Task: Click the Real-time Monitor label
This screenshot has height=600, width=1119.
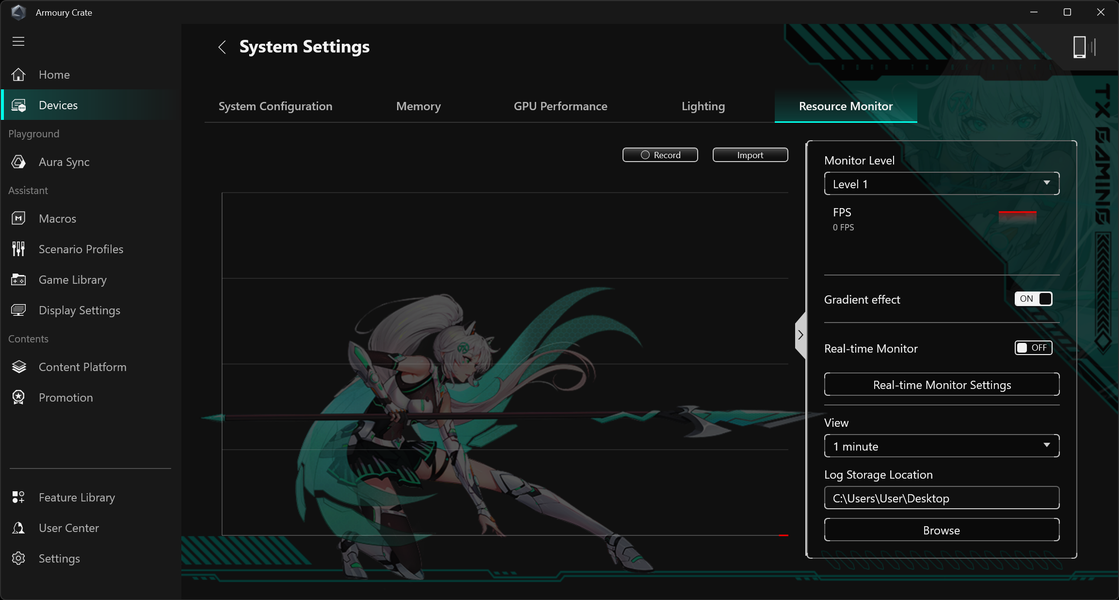Action: pyautogui.click(x=871, y=349)
